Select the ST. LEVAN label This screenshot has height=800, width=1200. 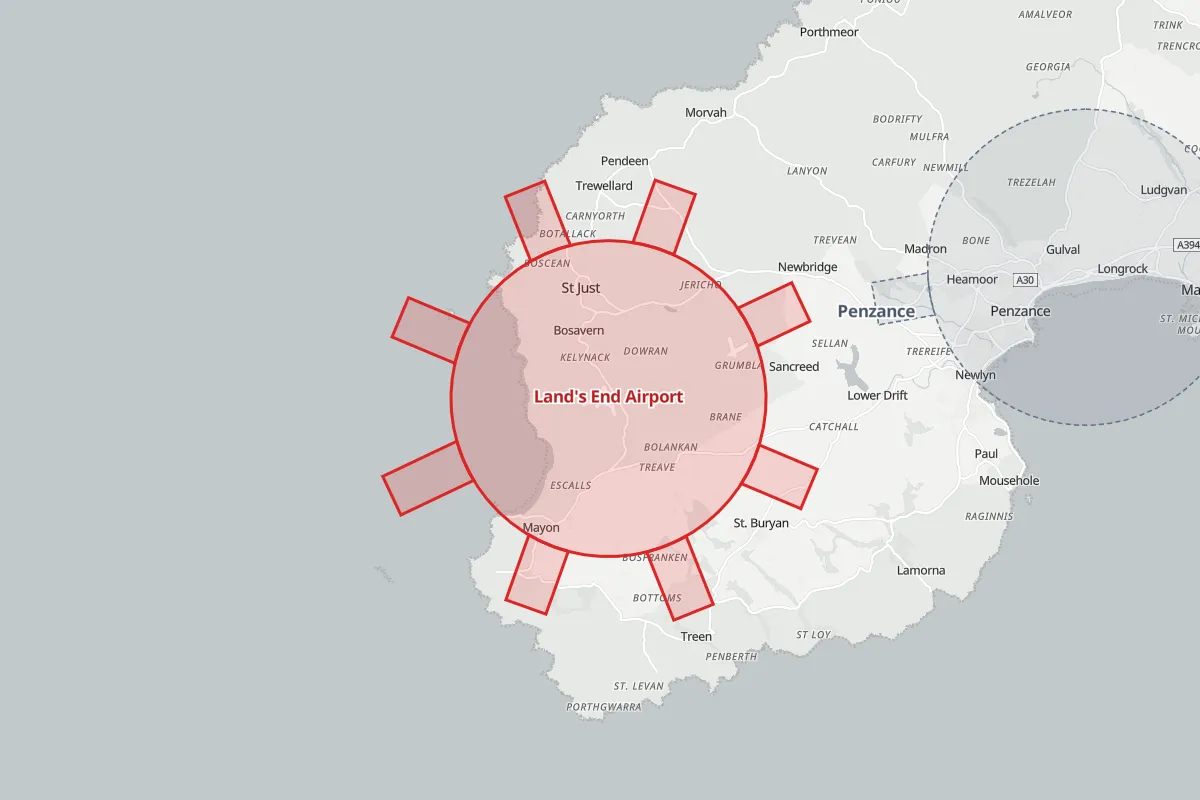point(639,687)
